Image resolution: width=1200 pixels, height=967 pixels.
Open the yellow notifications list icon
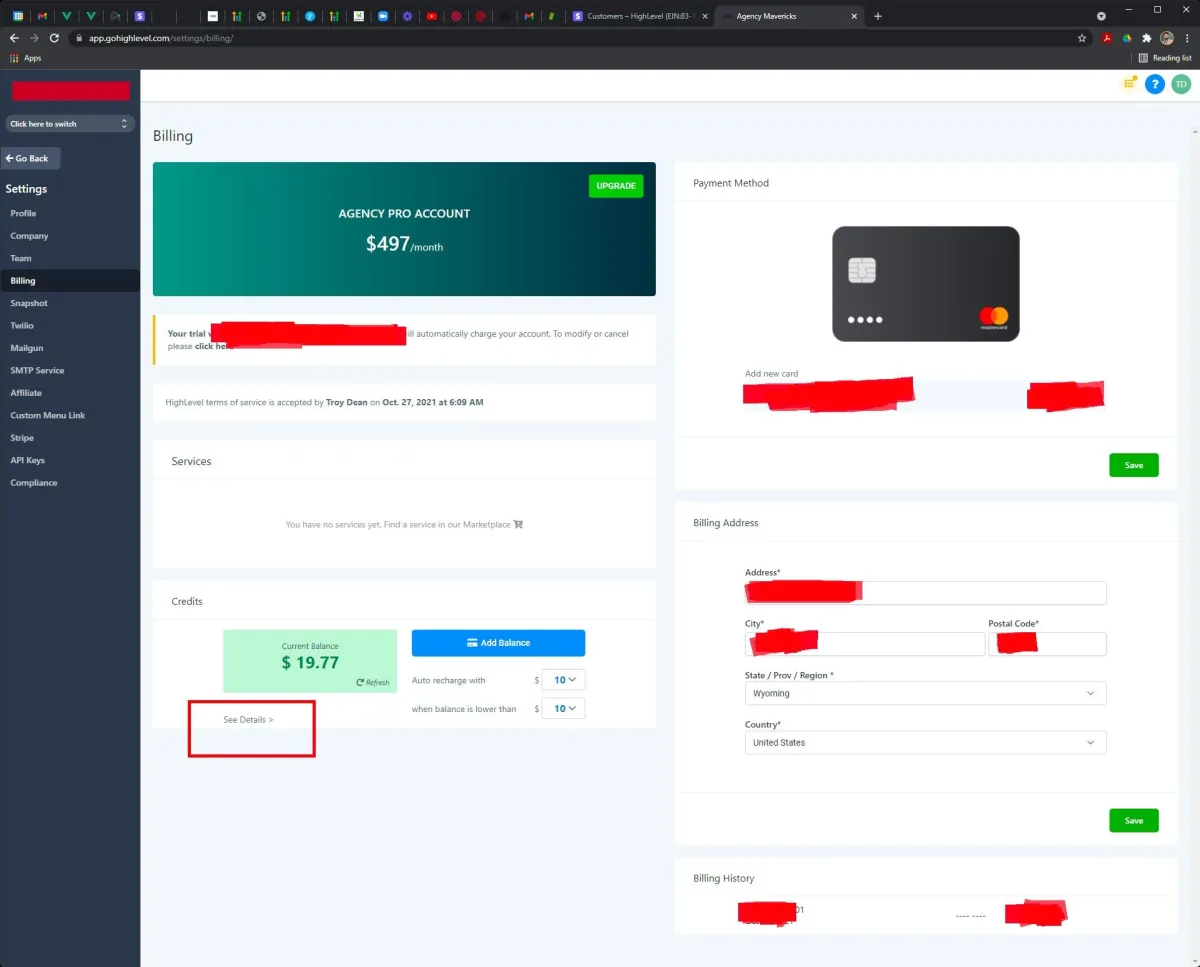(x=1129, y=83)
